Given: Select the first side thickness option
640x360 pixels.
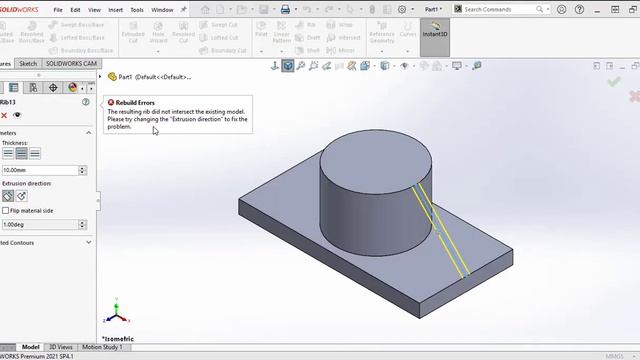Looking at the screenshot, I should (x=8, y=153).
